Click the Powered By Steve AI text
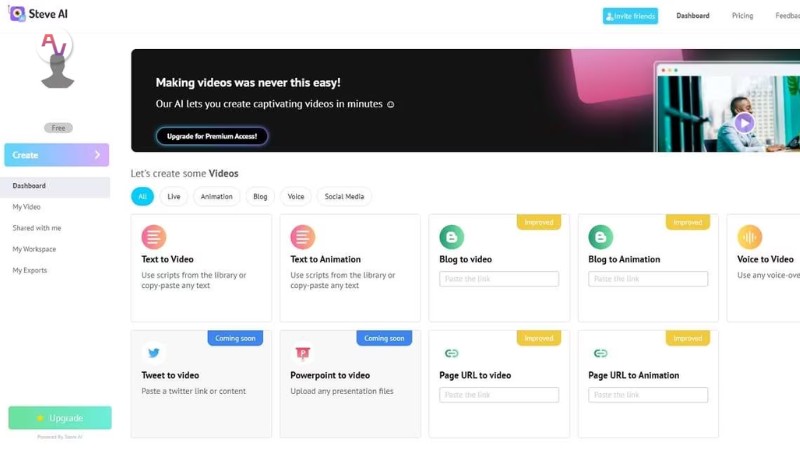 click(x=60, y=437)
